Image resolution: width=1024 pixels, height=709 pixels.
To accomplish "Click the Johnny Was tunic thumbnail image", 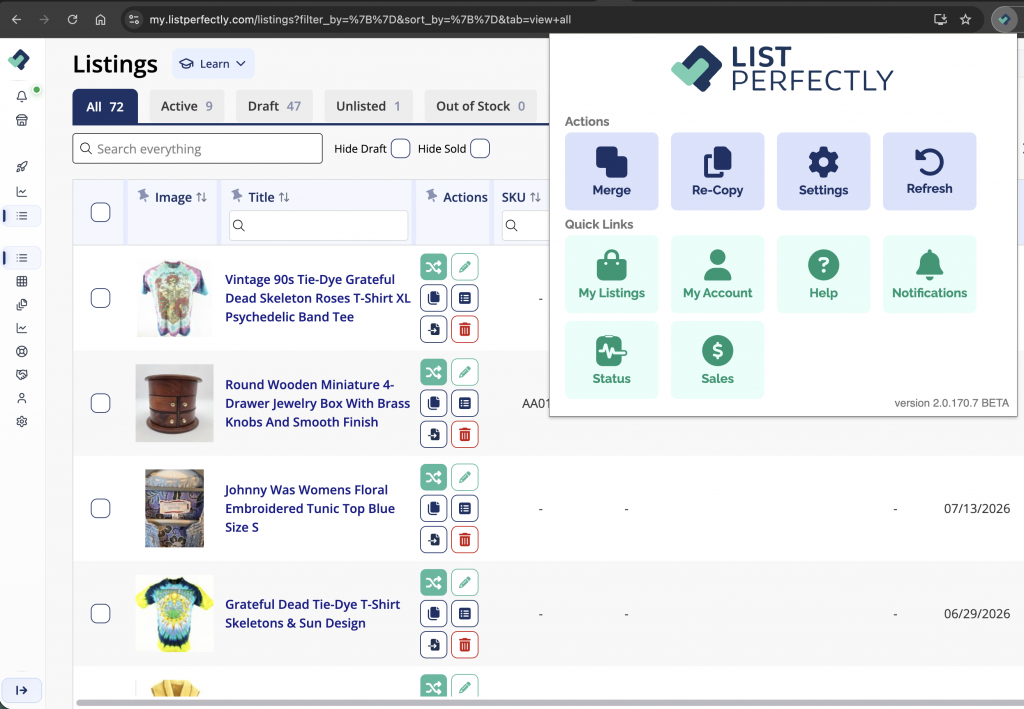I will [174, 508].
